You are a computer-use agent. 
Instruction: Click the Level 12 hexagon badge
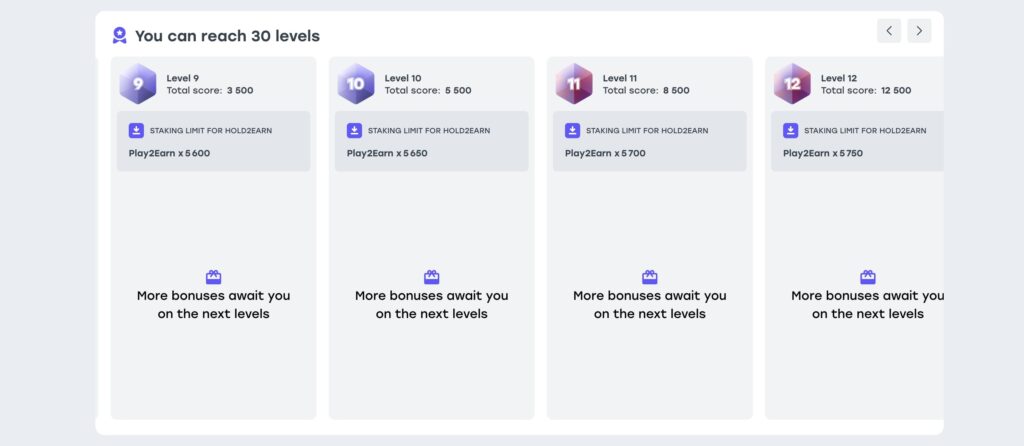[792, 84]
